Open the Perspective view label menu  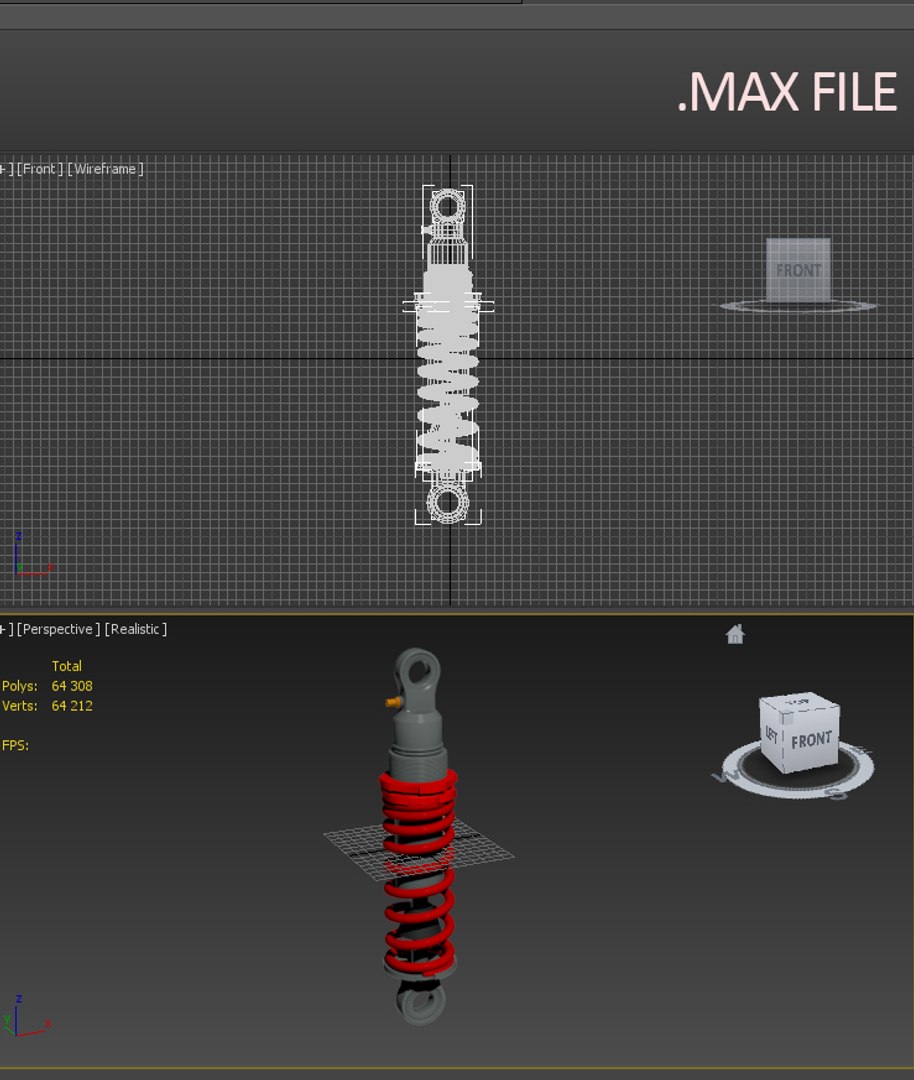tap(59, 629)
